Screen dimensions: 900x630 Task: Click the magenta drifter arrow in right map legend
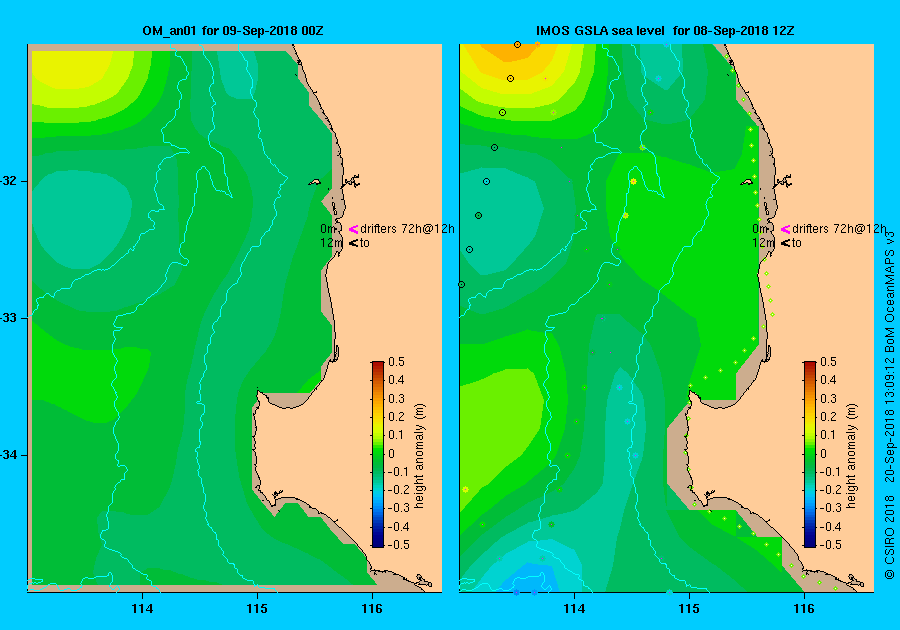pos(785,229)
